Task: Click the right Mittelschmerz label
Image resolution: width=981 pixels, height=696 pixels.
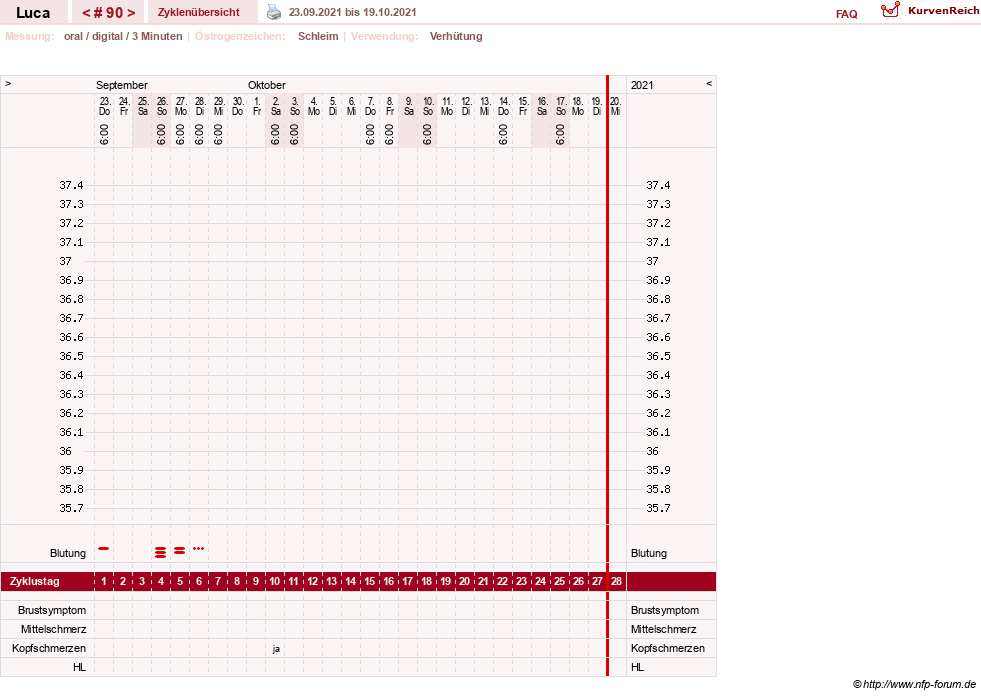Action: [x=664, y=629]
